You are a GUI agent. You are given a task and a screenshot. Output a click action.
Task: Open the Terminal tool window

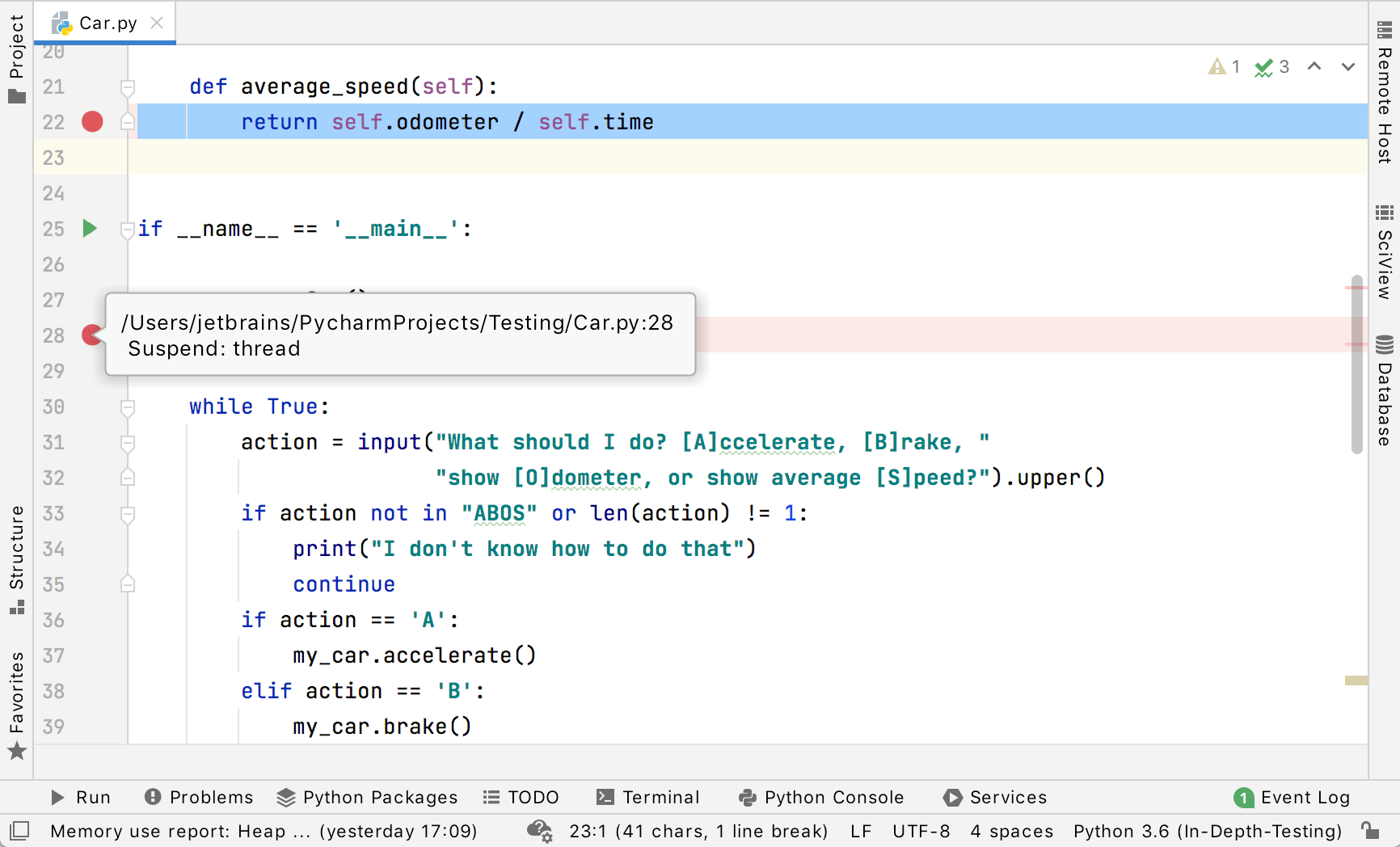647,797
